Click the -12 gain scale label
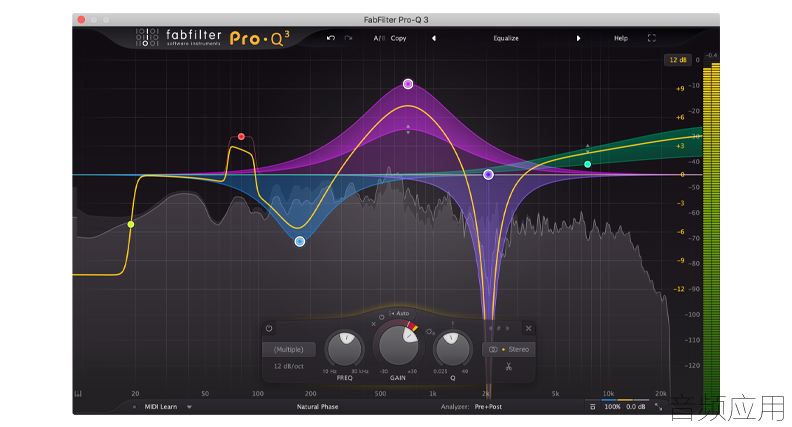Screen dimensions: 792x427 pos(679,289)
